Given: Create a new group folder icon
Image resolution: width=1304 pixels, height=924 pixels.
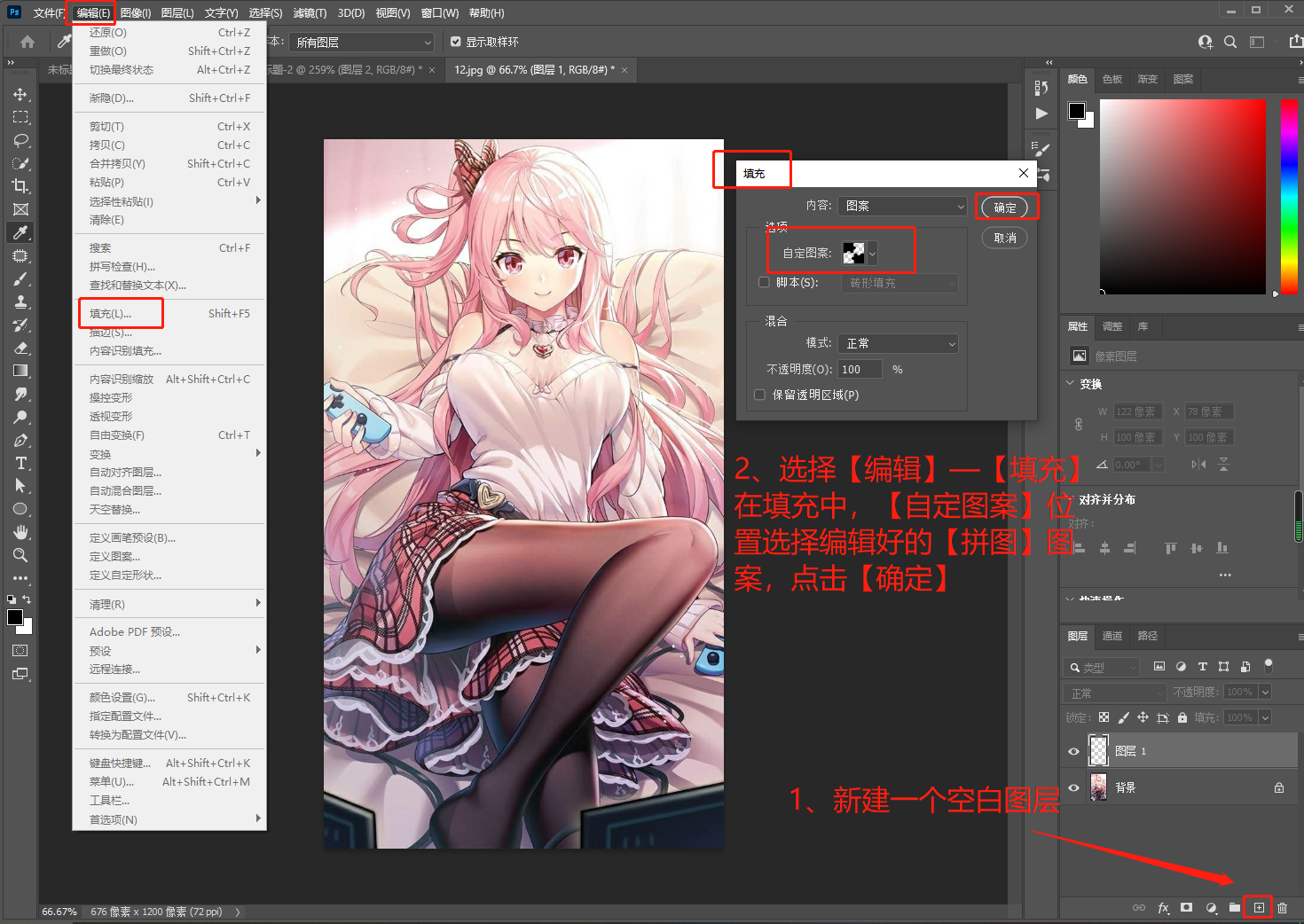Looking at the screenshot, I should click(x=1235, y=907).
